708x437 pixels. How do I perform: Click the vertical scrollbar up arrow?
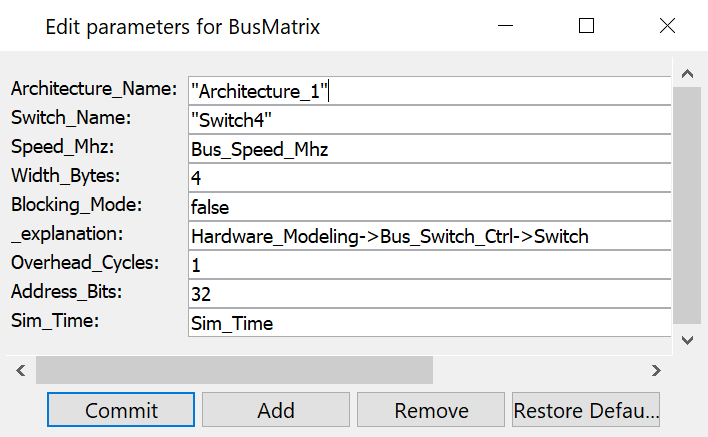tap(687, 74)
